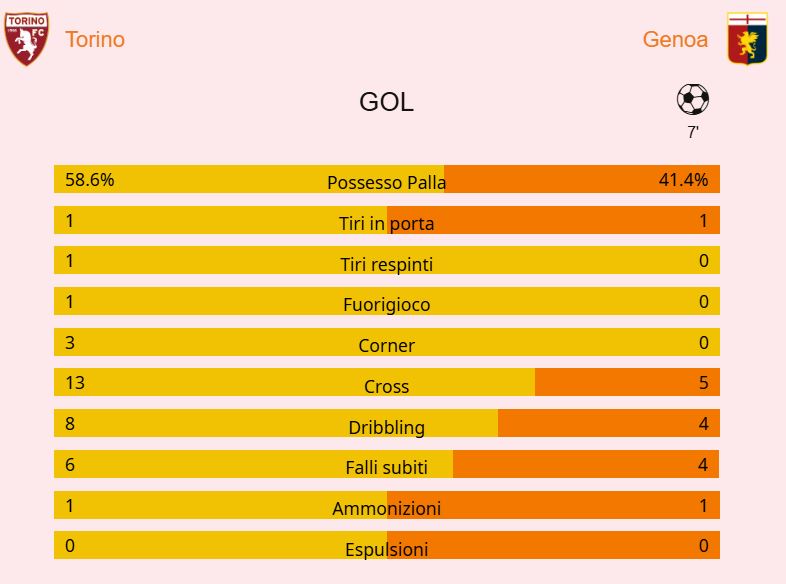Select the Tiri in porta row
The image size is (786, 584).
[x=386, y=223]
